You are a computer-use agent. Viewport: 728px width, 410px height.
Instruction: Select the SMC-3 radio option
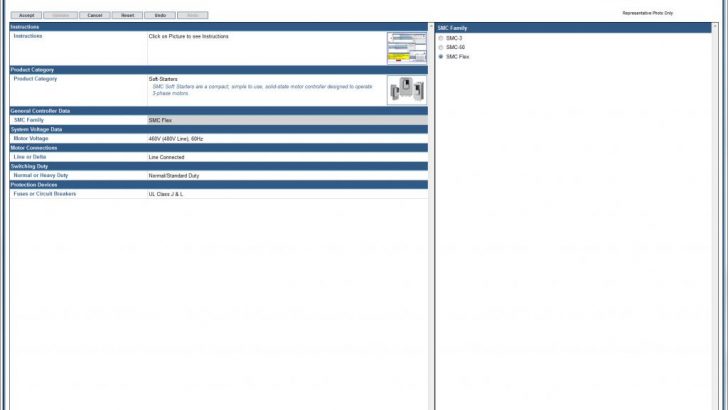pyautogui.click(x=441, y=38)
